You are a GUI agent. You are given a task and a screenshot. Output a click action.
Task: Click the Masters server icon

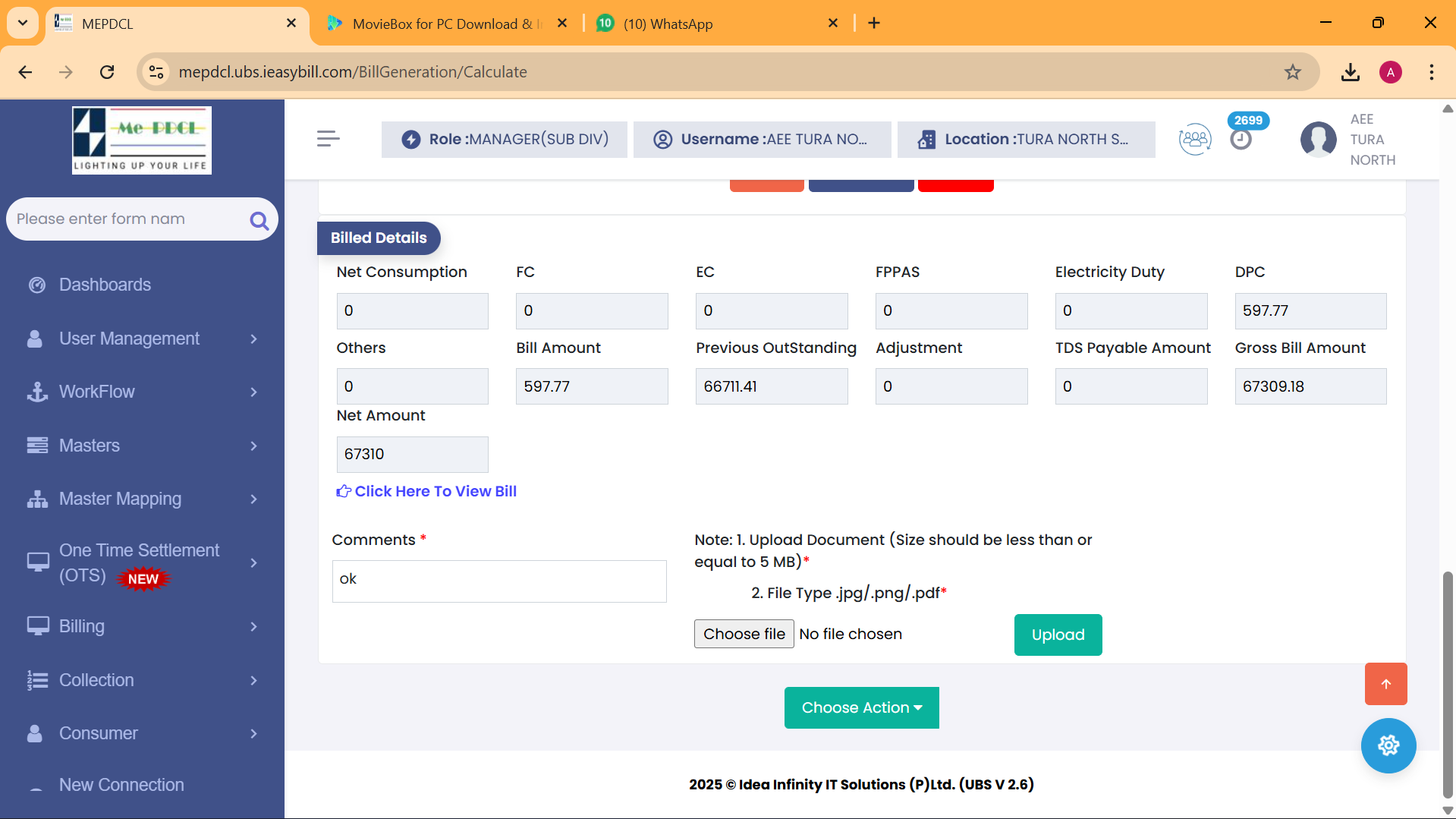(x=37, y=446)
